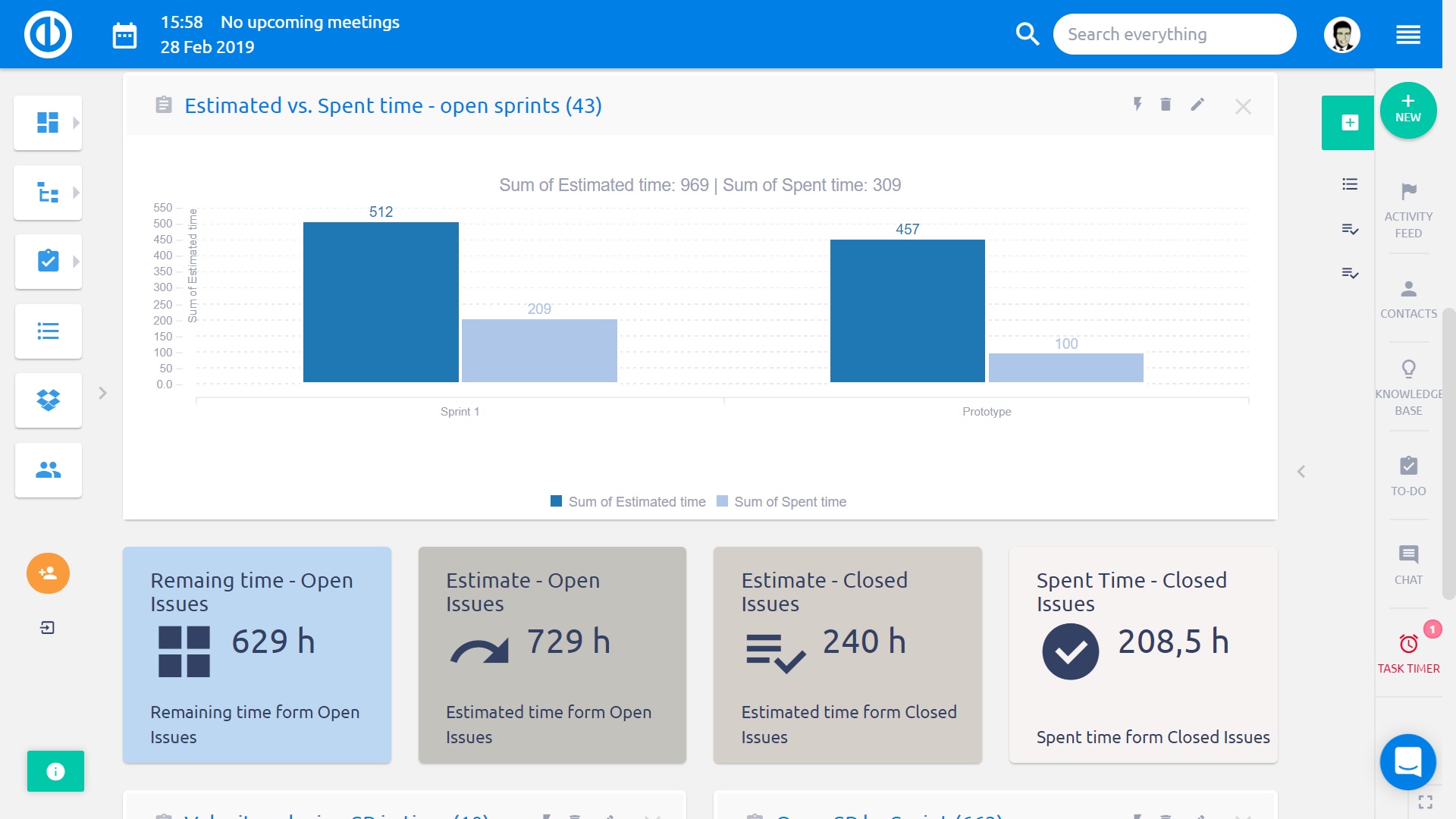Expand the project tree sidebar arrow
The width and height of the screenshot is (1456, 819).
pyautogui.click(x=76, y=193)
